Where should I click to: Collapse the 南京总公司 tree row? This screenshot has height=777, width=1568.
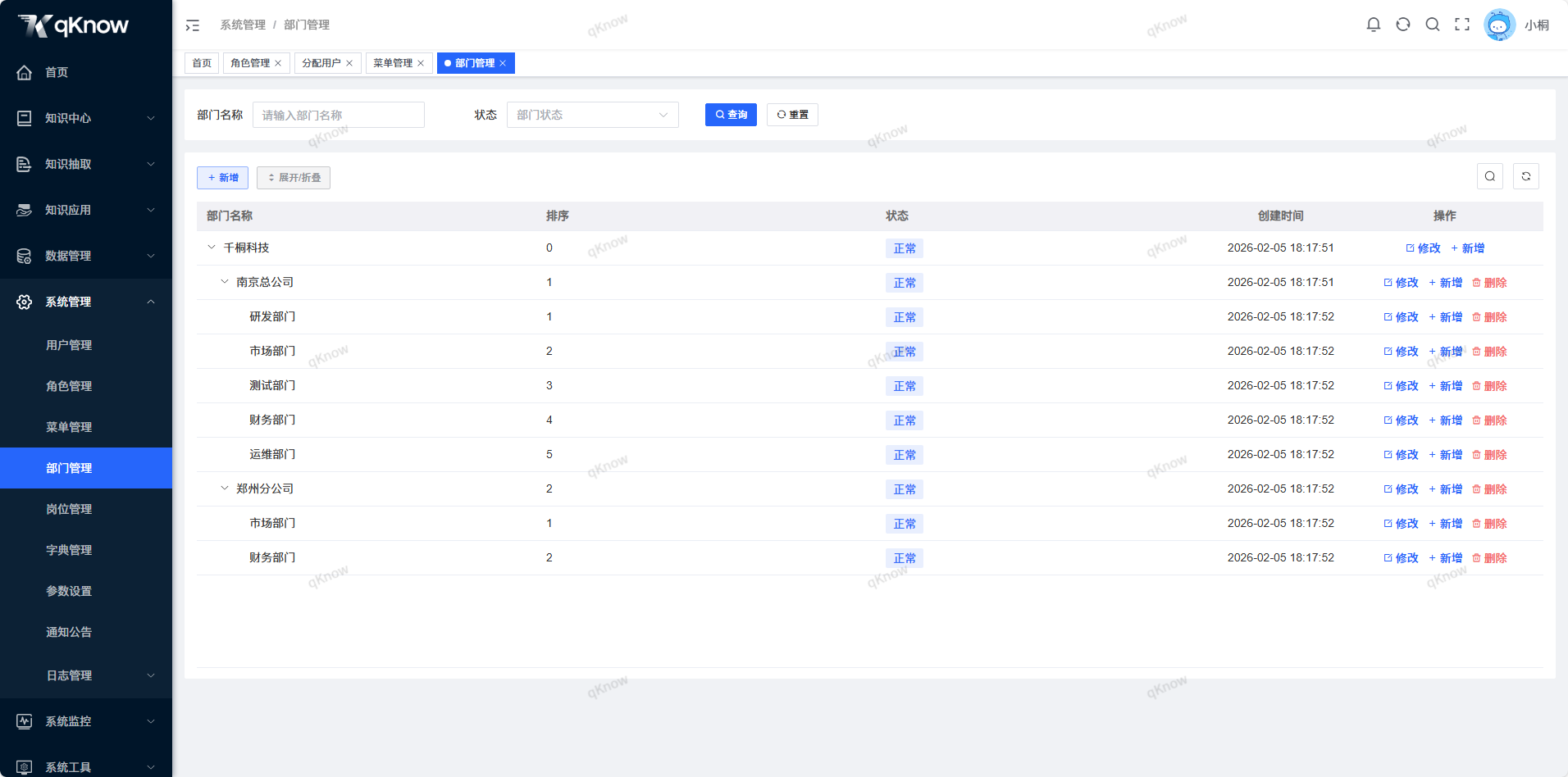(x=225, y=282)
